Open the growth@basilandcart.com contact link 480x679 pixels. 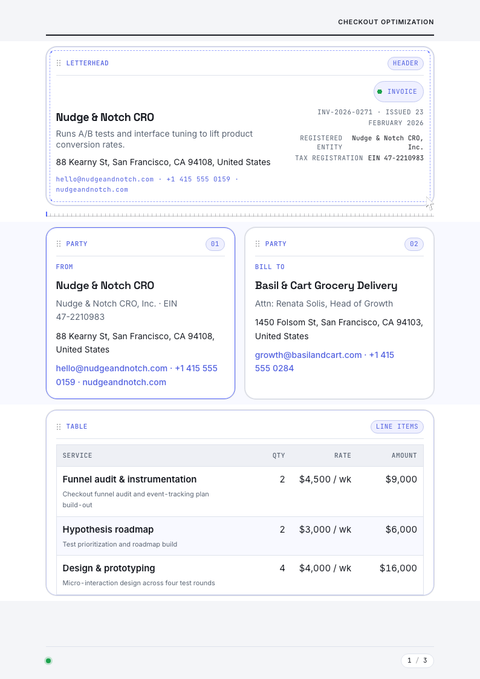pyautogui.click(x=308, y=355)
